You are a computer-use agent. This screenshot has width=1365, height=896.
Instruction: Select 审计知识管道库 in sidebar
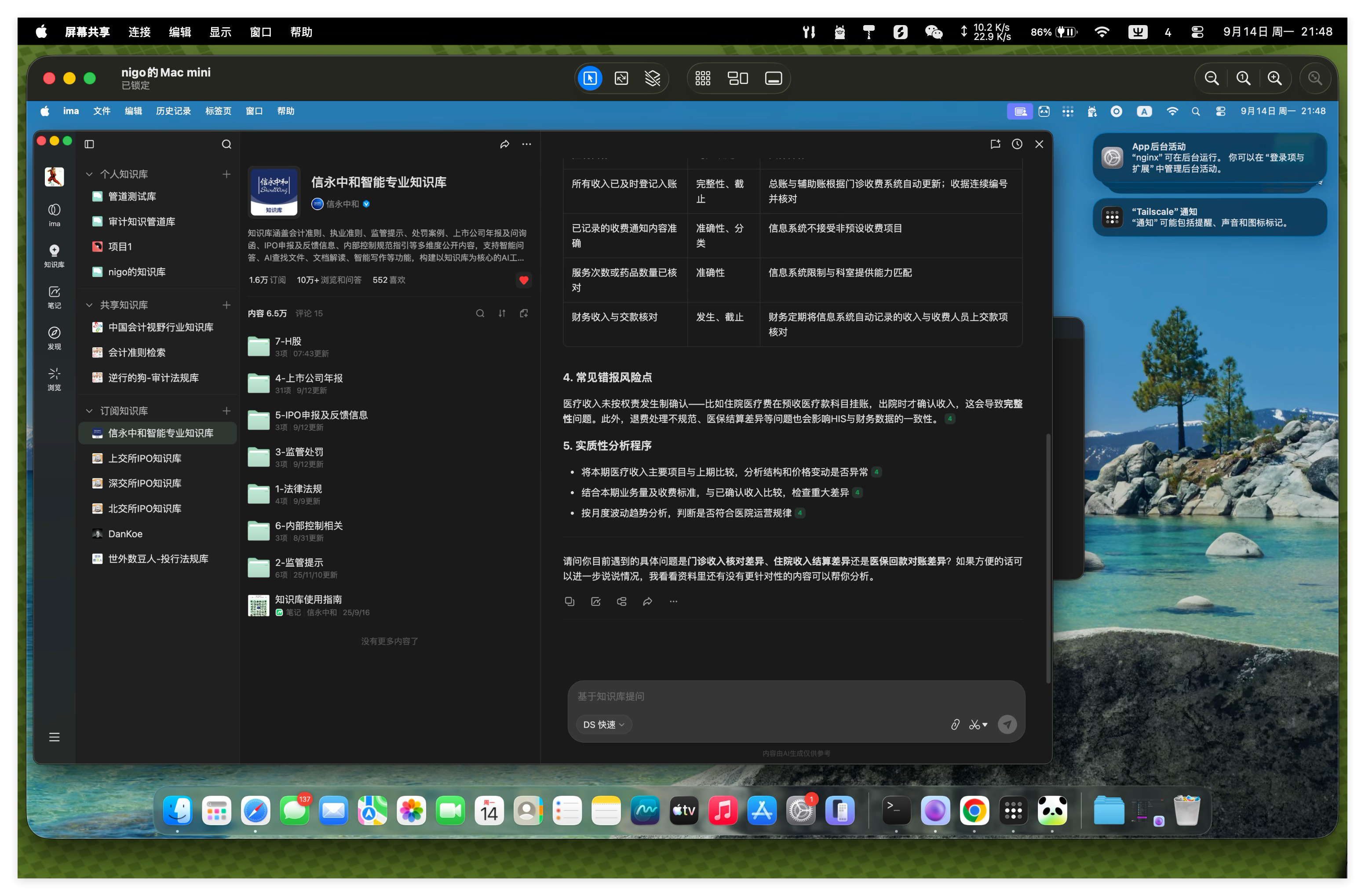(x=157, y=221)
